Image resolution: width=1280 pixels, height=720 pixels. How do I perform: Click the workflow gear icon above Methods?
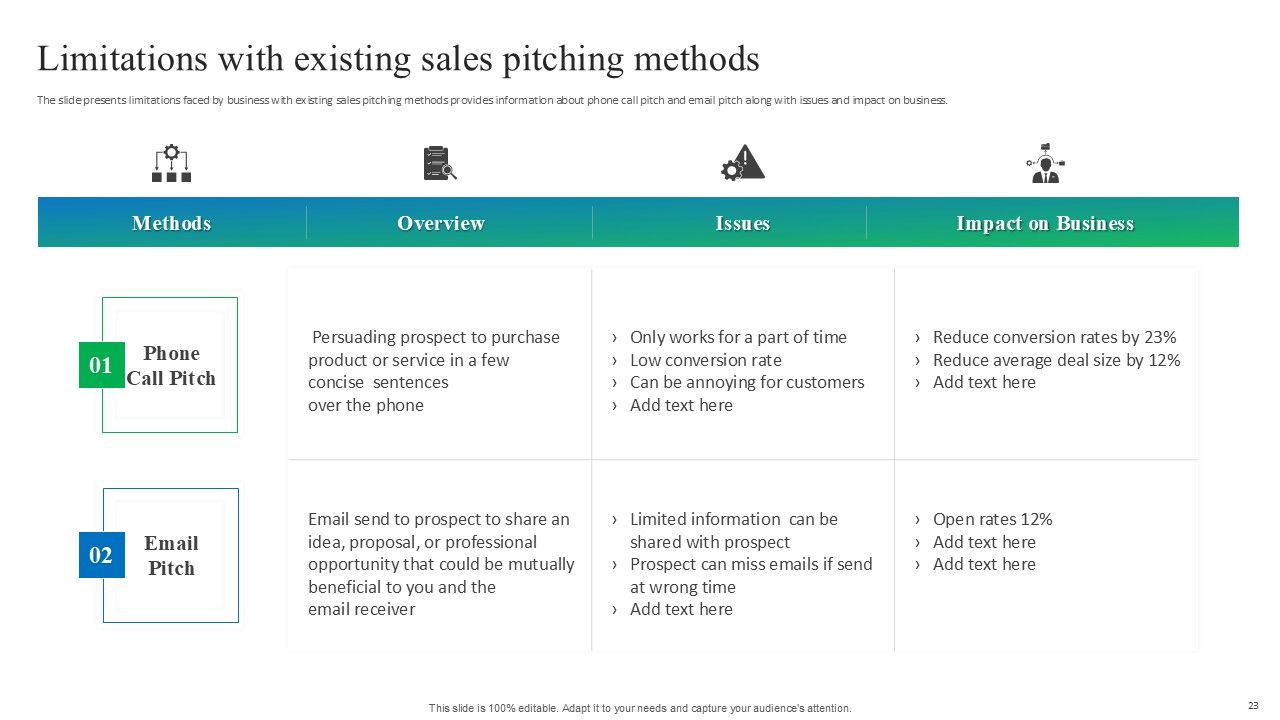click(x=171, y=163)
